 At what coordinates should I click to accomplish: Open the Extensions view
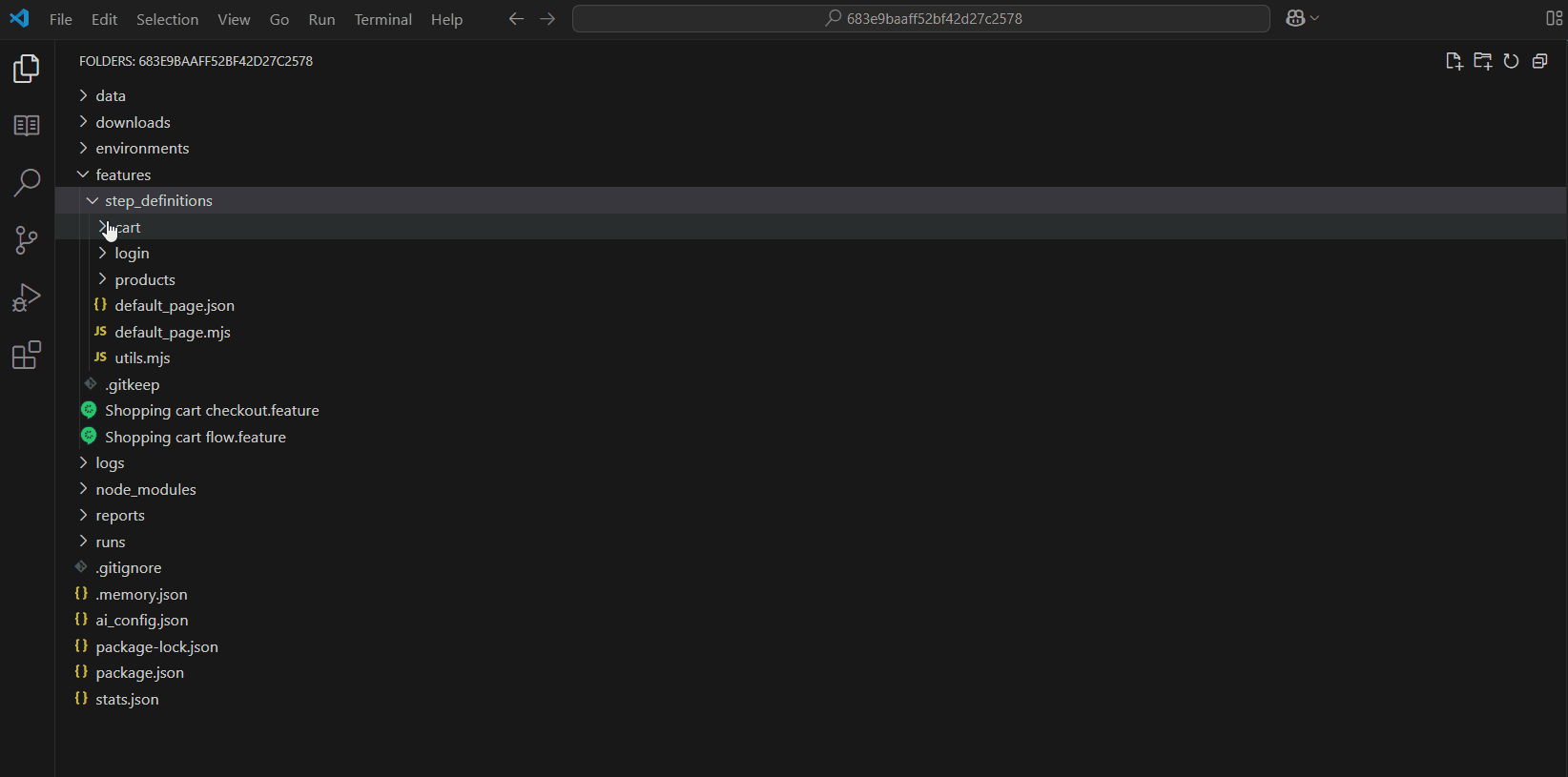pos(27,356)
